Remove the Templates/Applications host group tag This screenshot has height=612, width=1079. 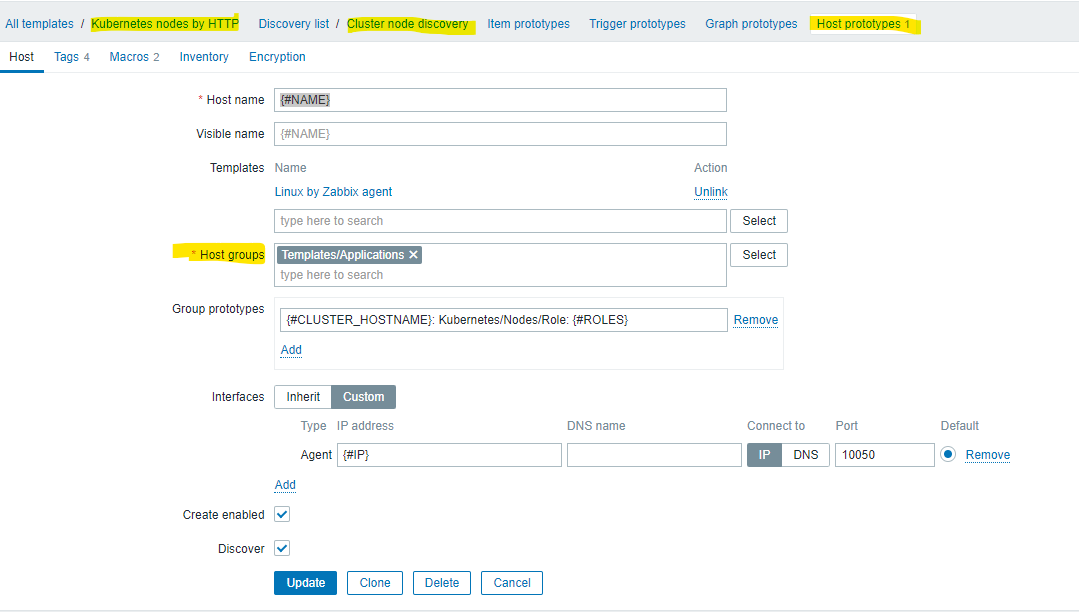[x=413, y=255]
